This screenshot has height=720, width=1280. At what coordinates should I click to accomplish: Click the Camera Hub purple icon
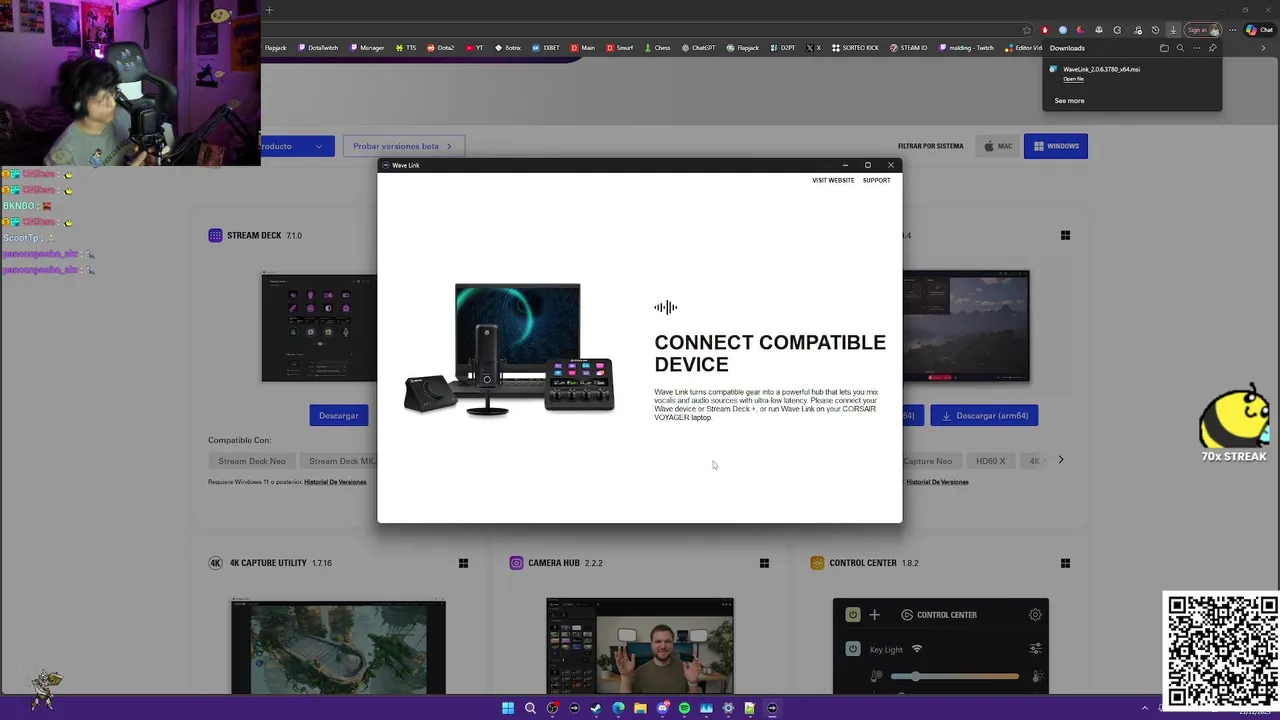(x=516, y=563)
